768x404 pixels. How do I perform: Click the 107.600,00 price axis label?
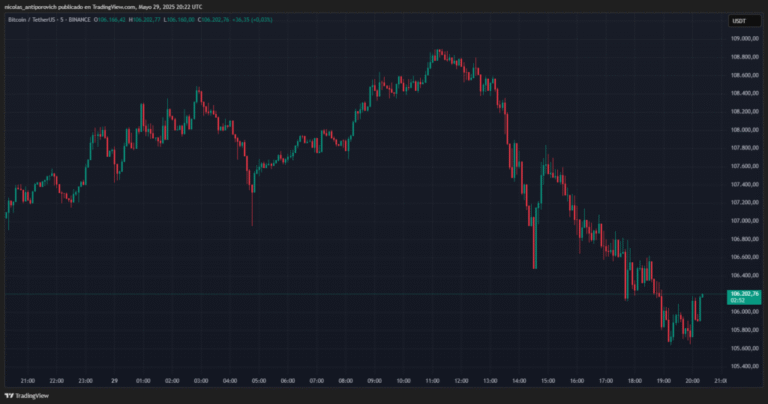click(x=744, y=166)
